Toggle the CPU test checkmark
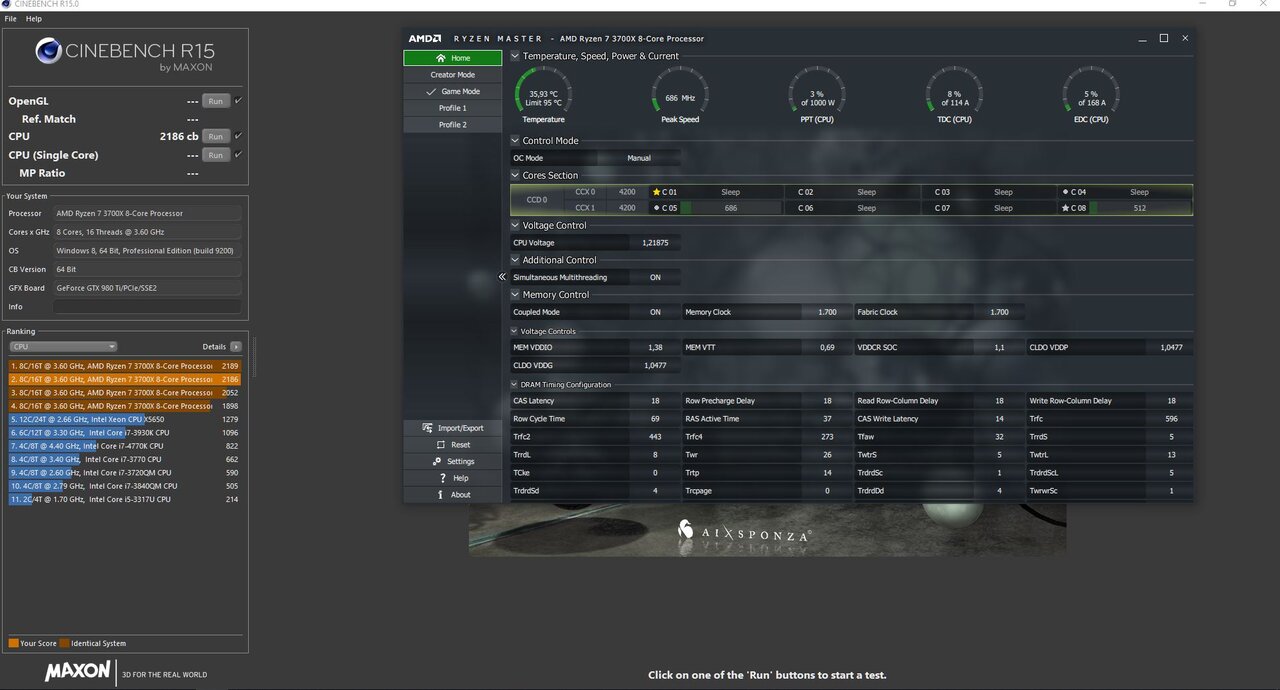This screenshot has height=690, width=1280. pyautogui.click(x=238, y=136)
